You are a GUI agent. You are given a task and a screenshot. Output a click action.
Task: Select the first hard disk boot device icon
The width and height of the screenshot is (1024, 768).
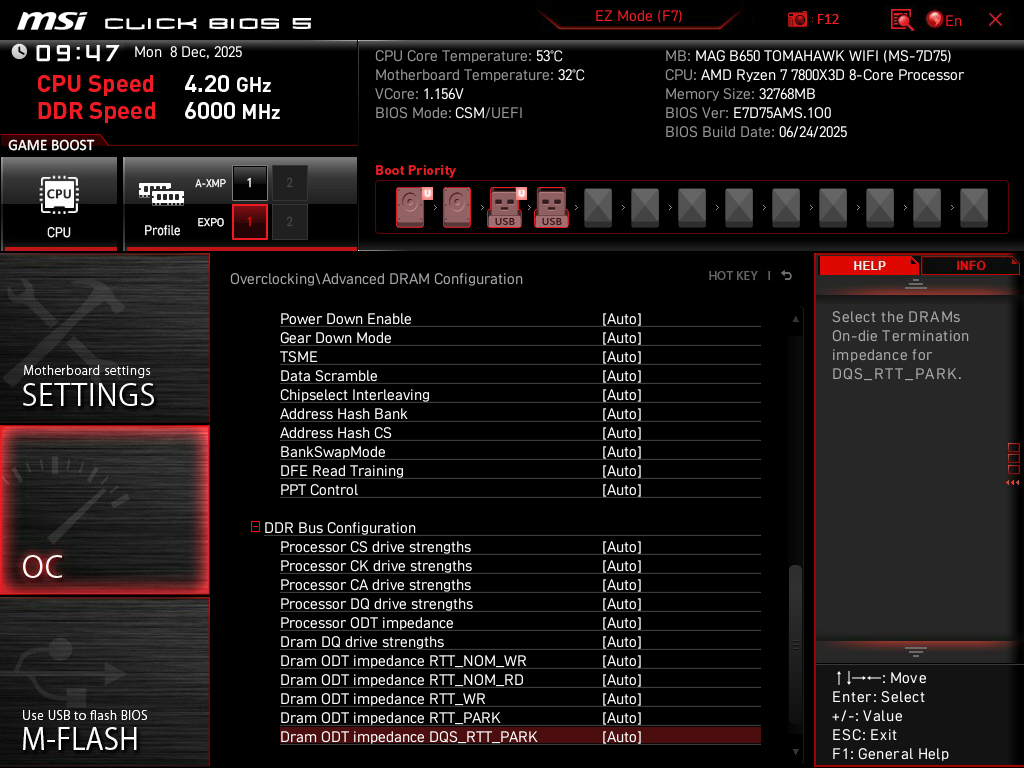410,207
